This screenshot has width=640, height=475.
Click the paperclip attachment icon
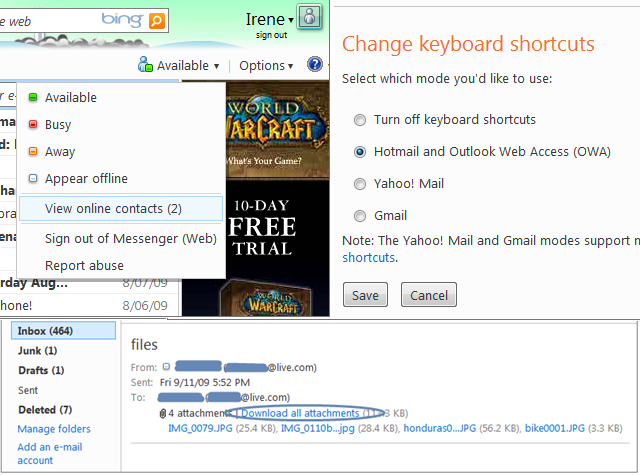tap(162, 414)
